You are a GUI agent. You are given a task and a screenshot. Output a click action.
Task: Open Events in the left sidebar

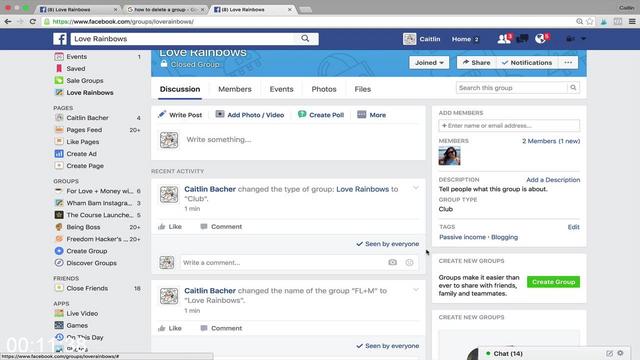77,57
